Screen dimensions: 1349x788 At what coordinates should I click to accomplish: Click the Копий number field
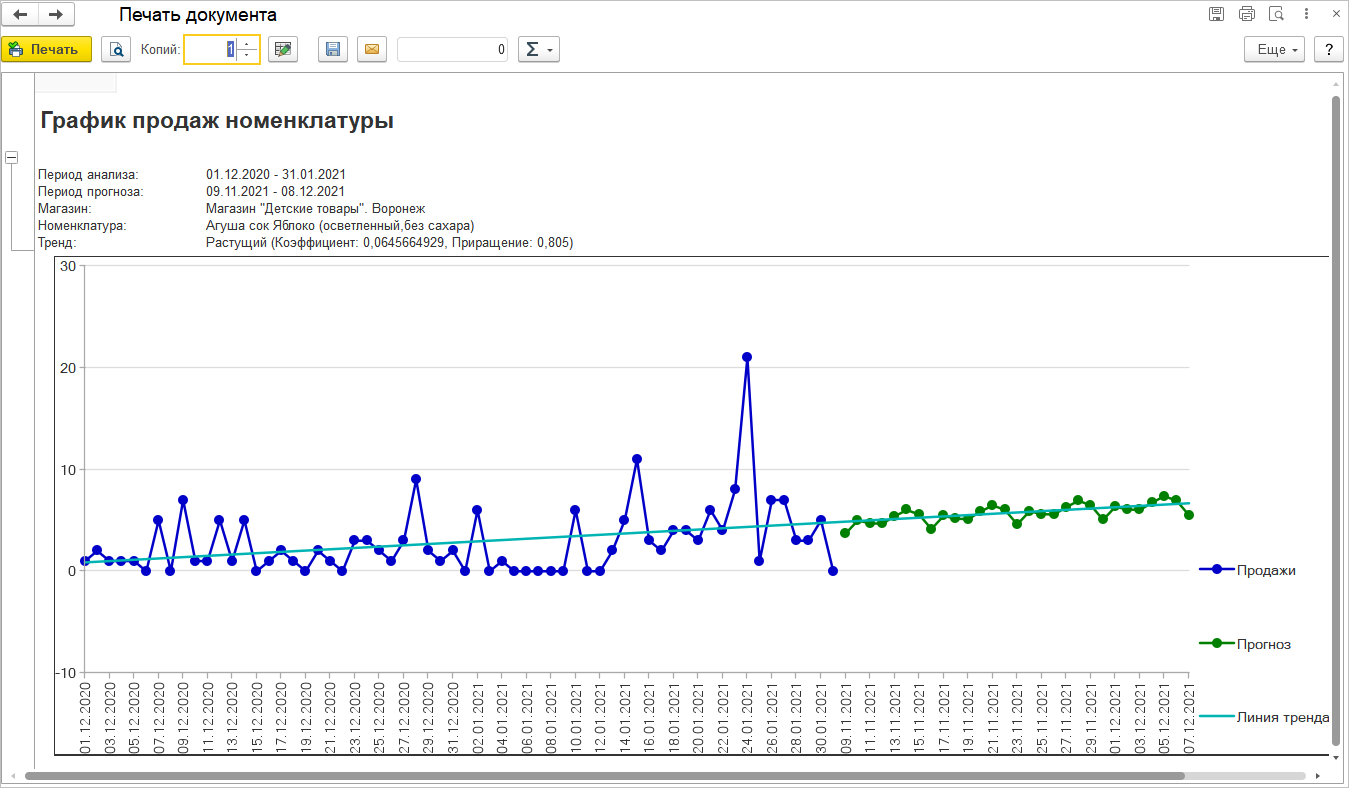(x=211, y=49)
